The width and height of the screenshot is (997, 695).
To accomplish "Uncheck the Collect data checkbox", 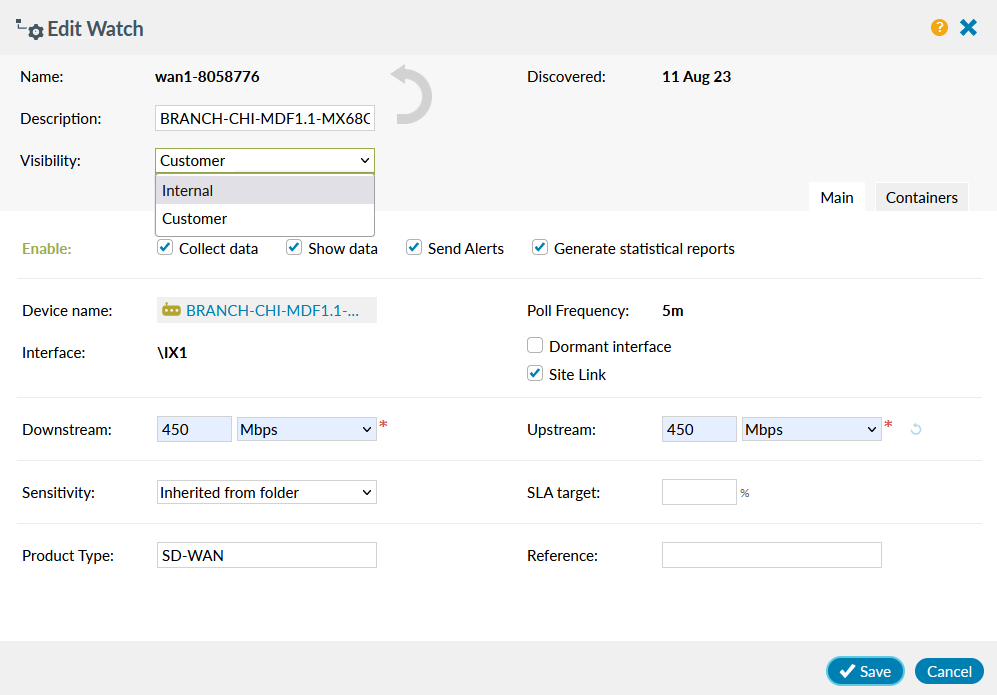I will 164,247.
